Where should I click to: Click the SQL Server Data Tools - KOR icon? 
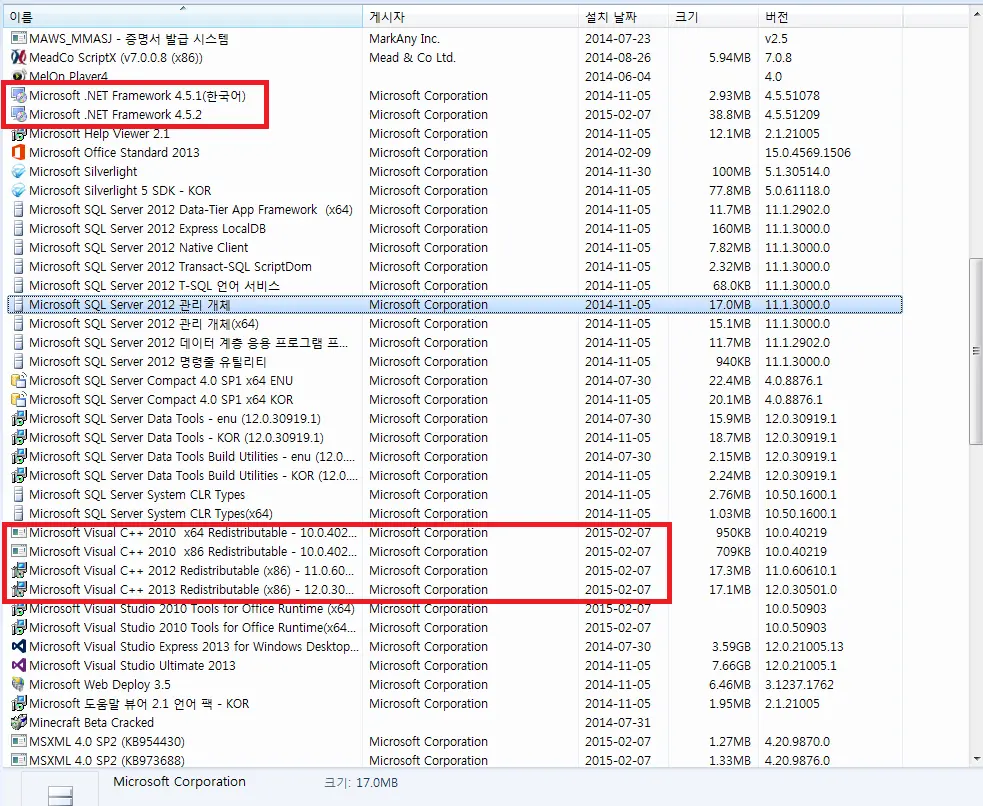19,437
